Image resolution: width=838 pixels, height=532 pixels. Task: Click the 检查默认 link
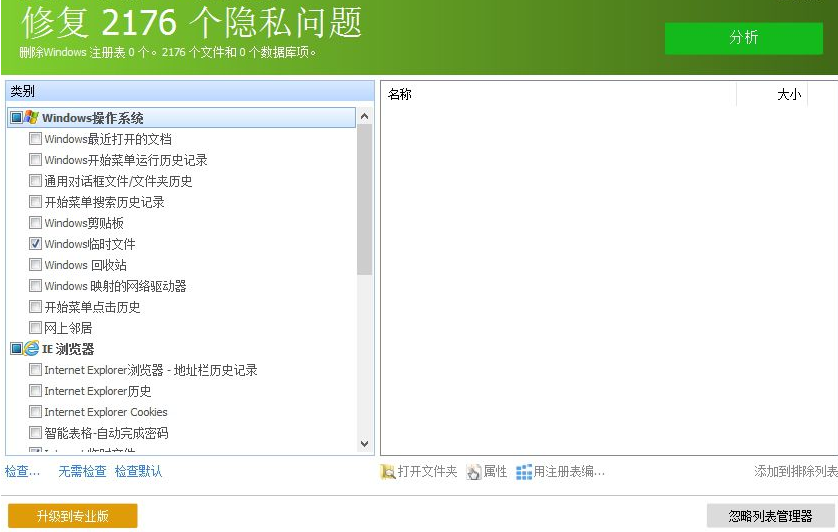(138, 472)
